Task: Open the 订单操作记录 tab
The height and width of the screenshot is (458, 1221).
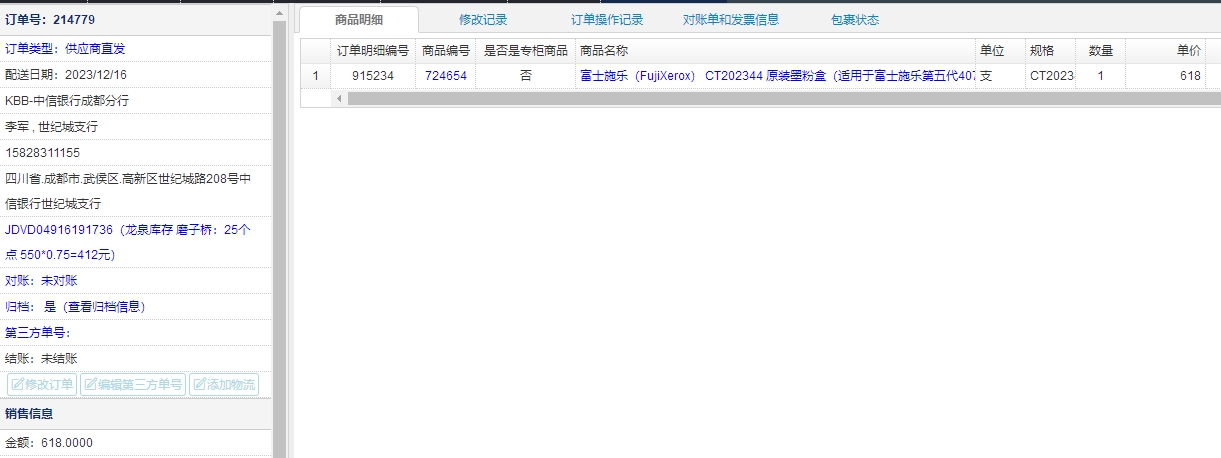Action: [x=607, y=19]
